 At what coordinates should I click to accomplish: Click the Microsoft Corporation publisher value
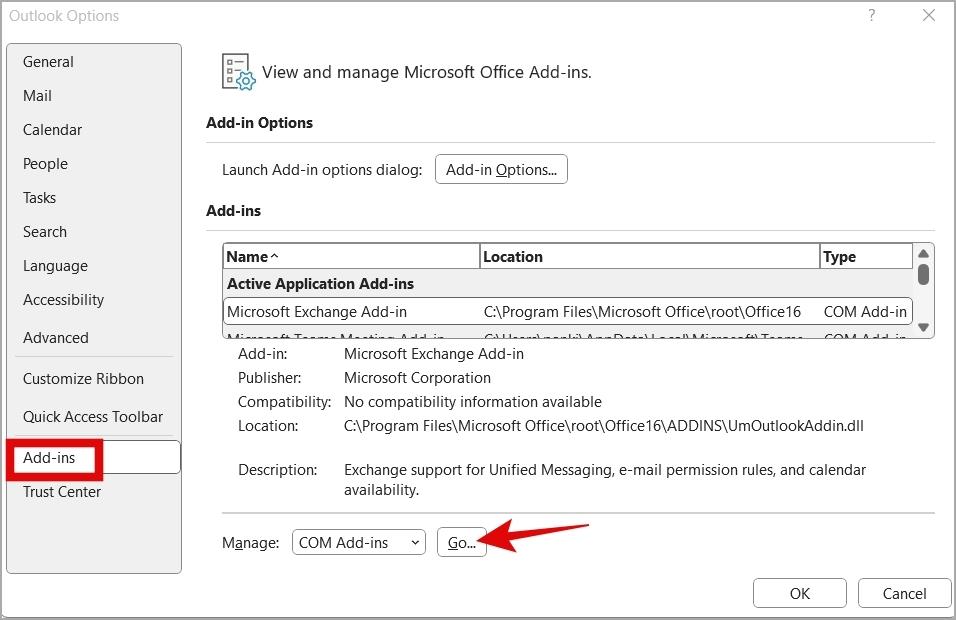[418, 378]
